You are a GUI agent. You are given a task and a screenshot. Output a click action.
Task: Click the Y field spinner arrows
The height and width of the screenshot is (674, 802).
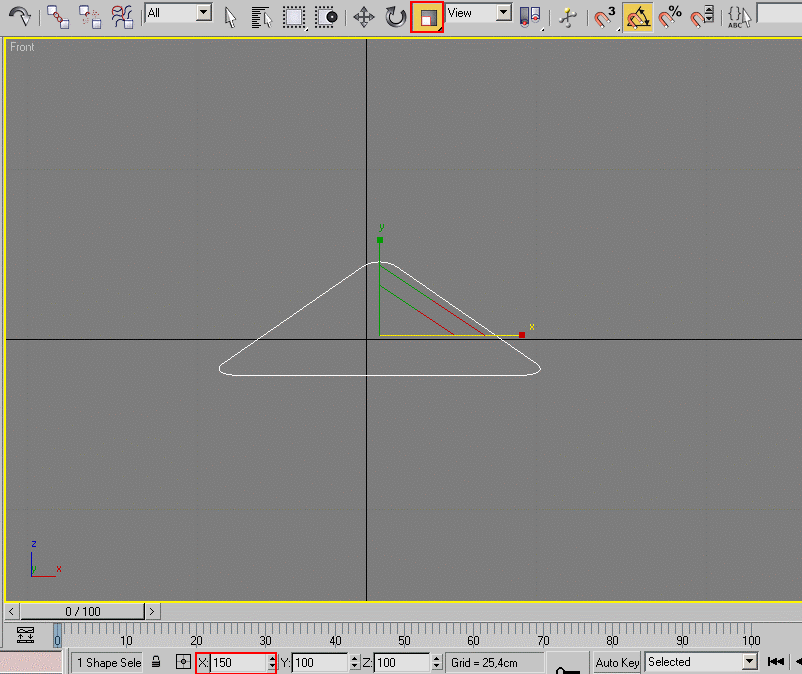[x=354, y=663]
